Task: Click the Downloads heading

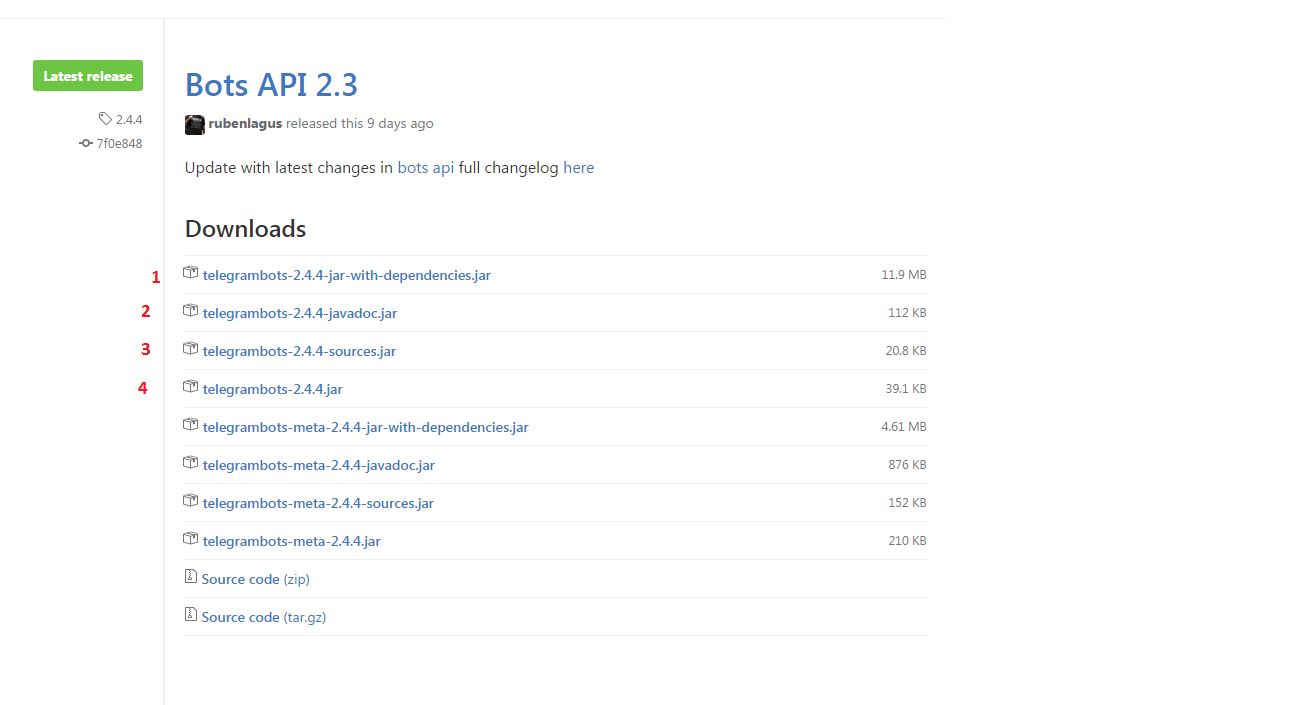Action: click(245, 228)
